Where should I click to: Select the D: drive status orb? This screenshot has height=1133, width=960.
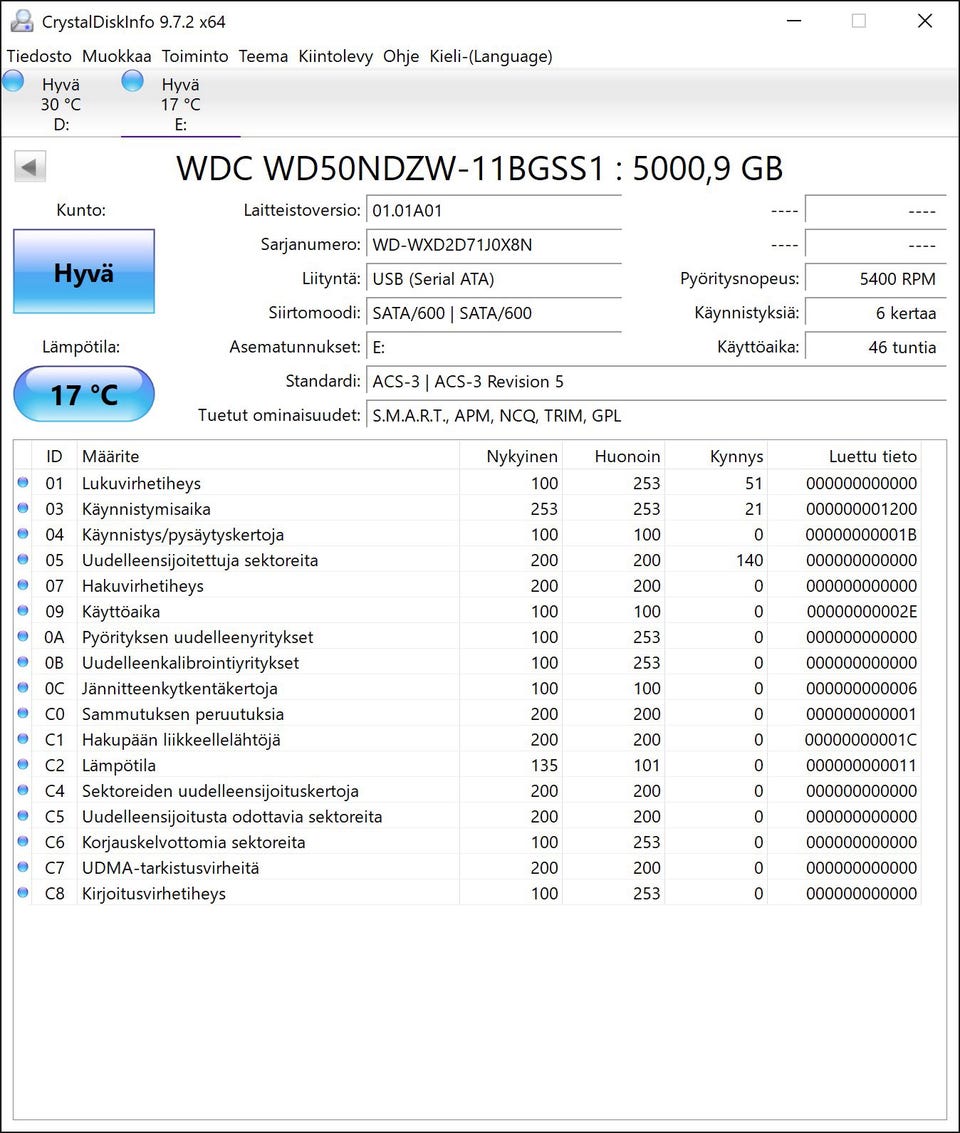point(13,81)
